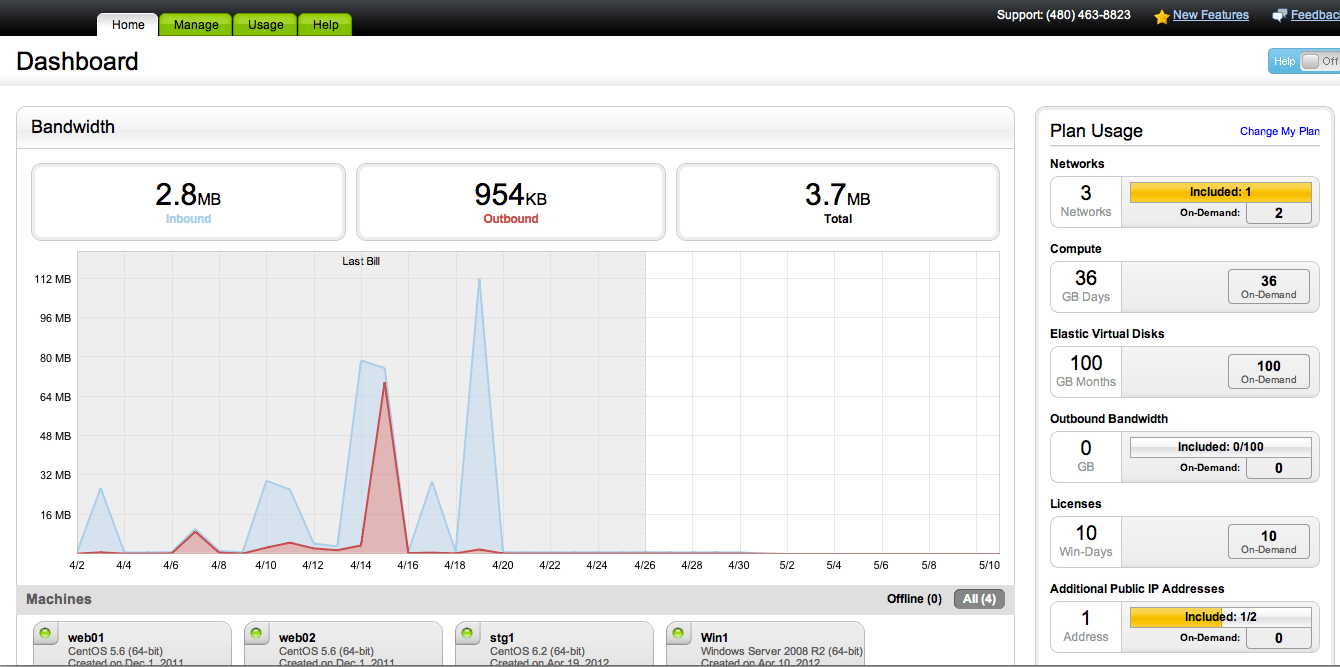This screenshot has width=1340, height=667.
Task: Switch to the Manage tab
Action: point(195,24)
